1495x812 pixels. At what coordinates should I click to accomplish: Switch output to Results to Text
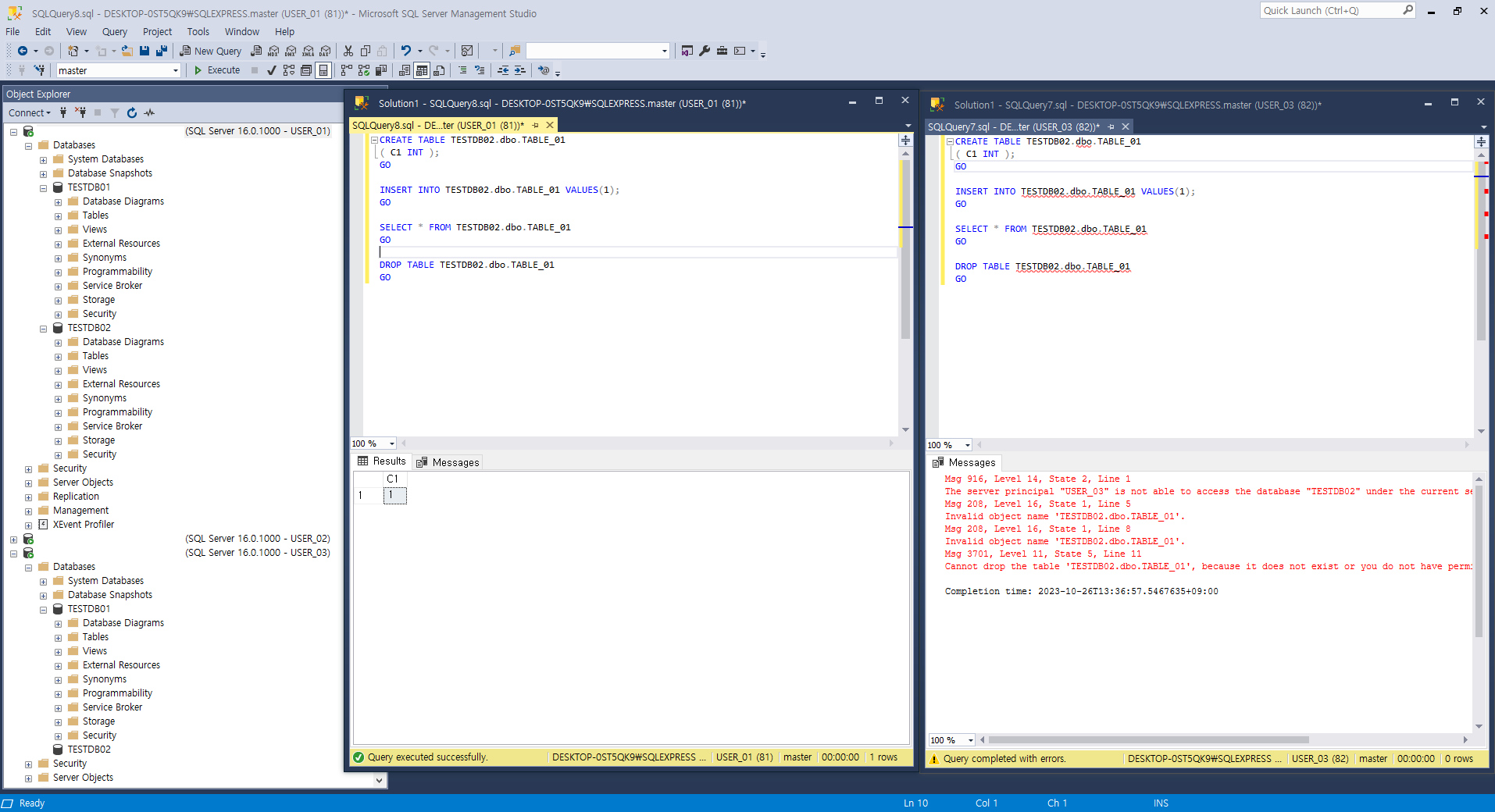pos(404,70)
